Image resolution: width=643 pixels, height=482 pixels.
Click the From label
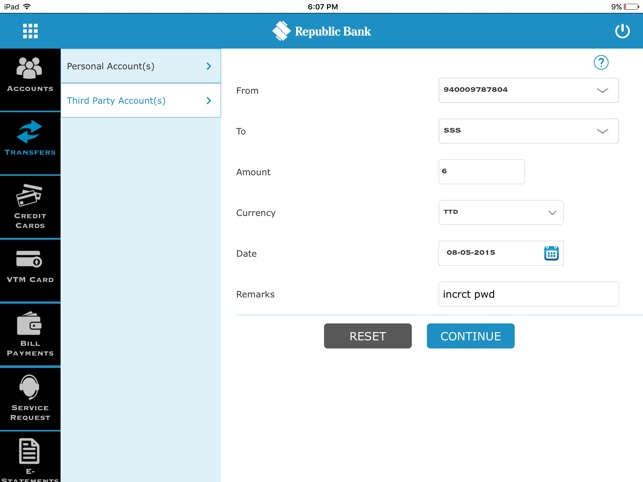point(247,91)
